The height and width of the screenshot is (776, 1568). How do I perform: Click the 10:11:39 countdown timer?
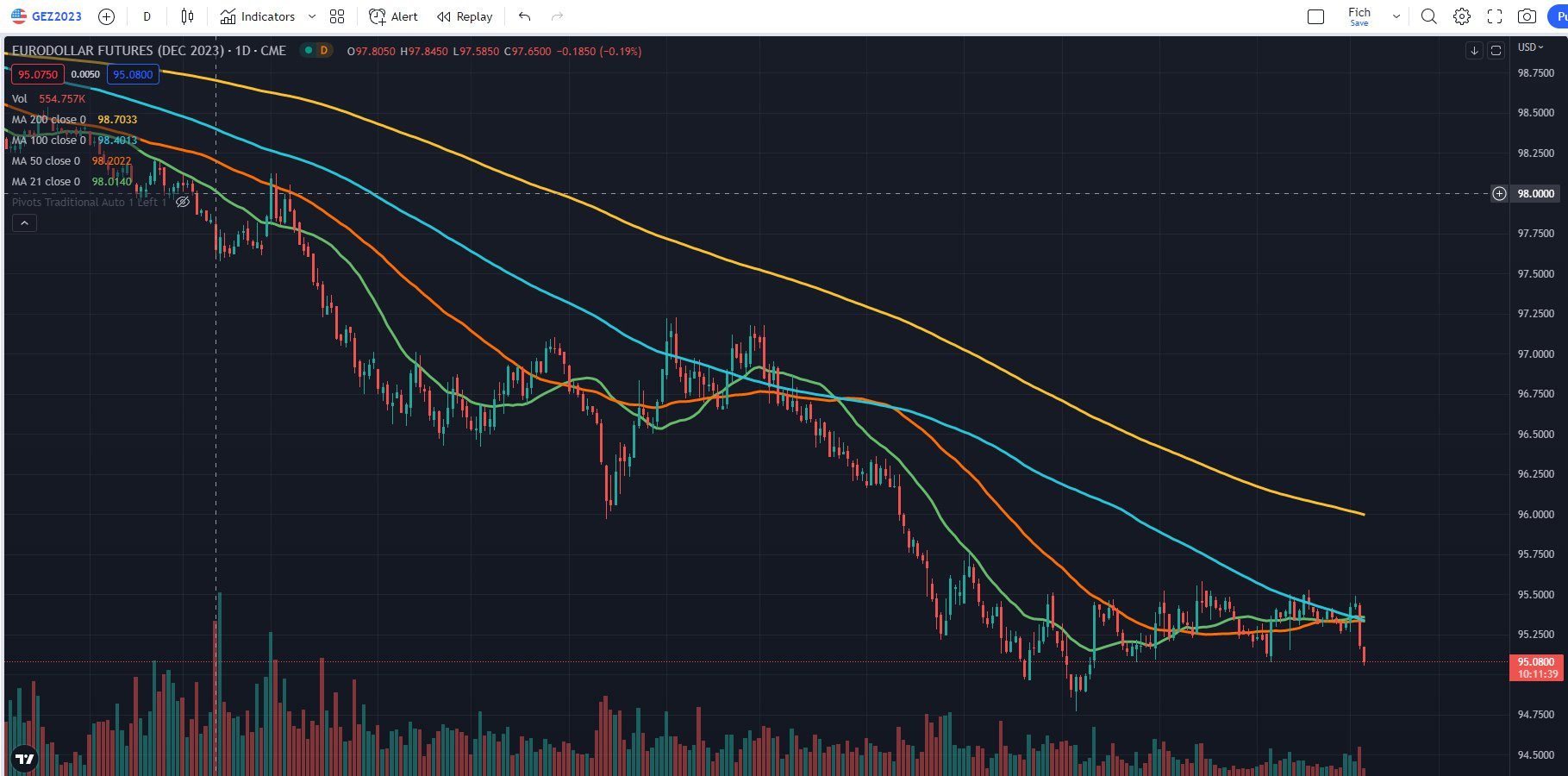tap(1538, 674)
